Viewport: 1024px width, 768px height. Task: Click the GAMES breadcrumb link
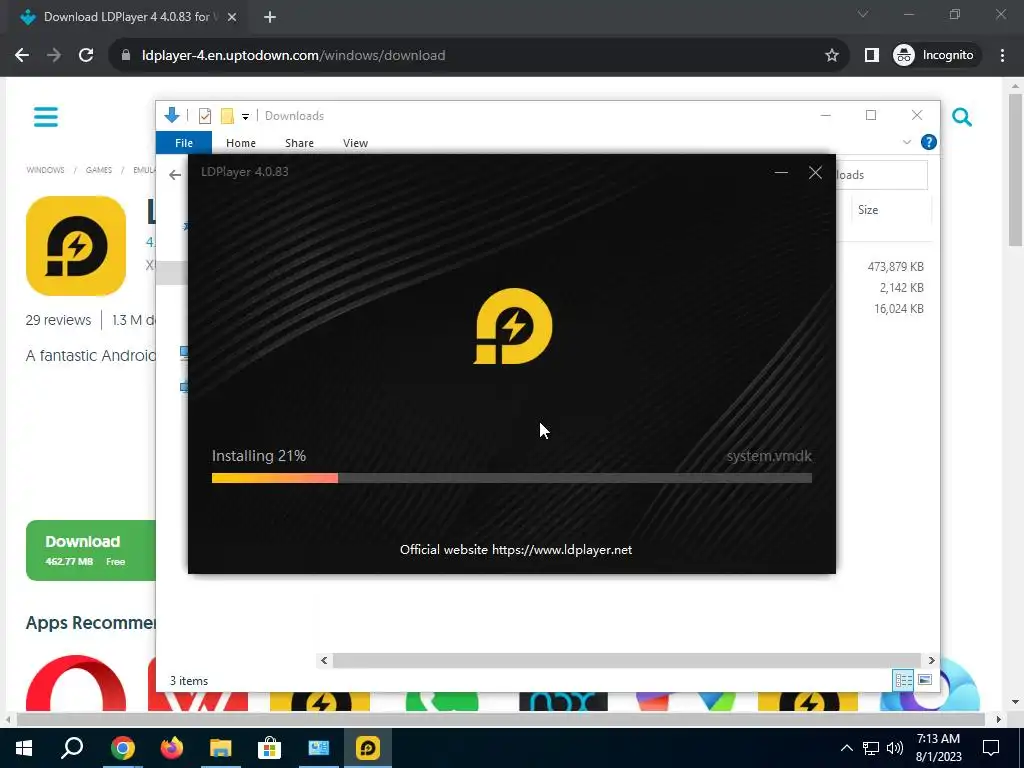click(x=99, y=170)
